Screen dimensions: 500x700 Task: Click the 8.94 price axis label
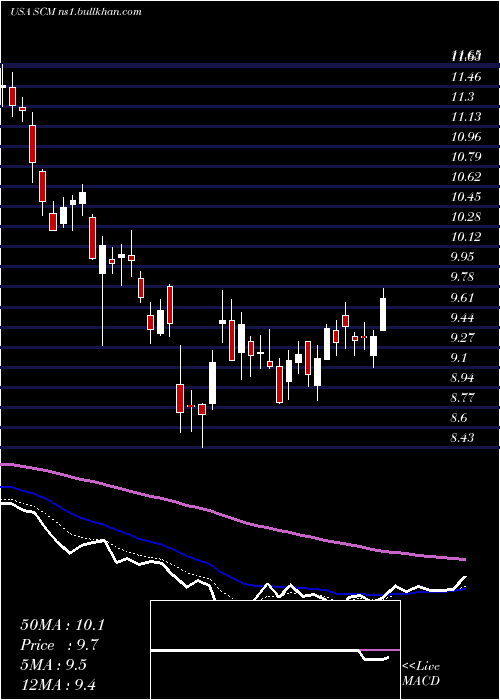(x=462, y=378)
